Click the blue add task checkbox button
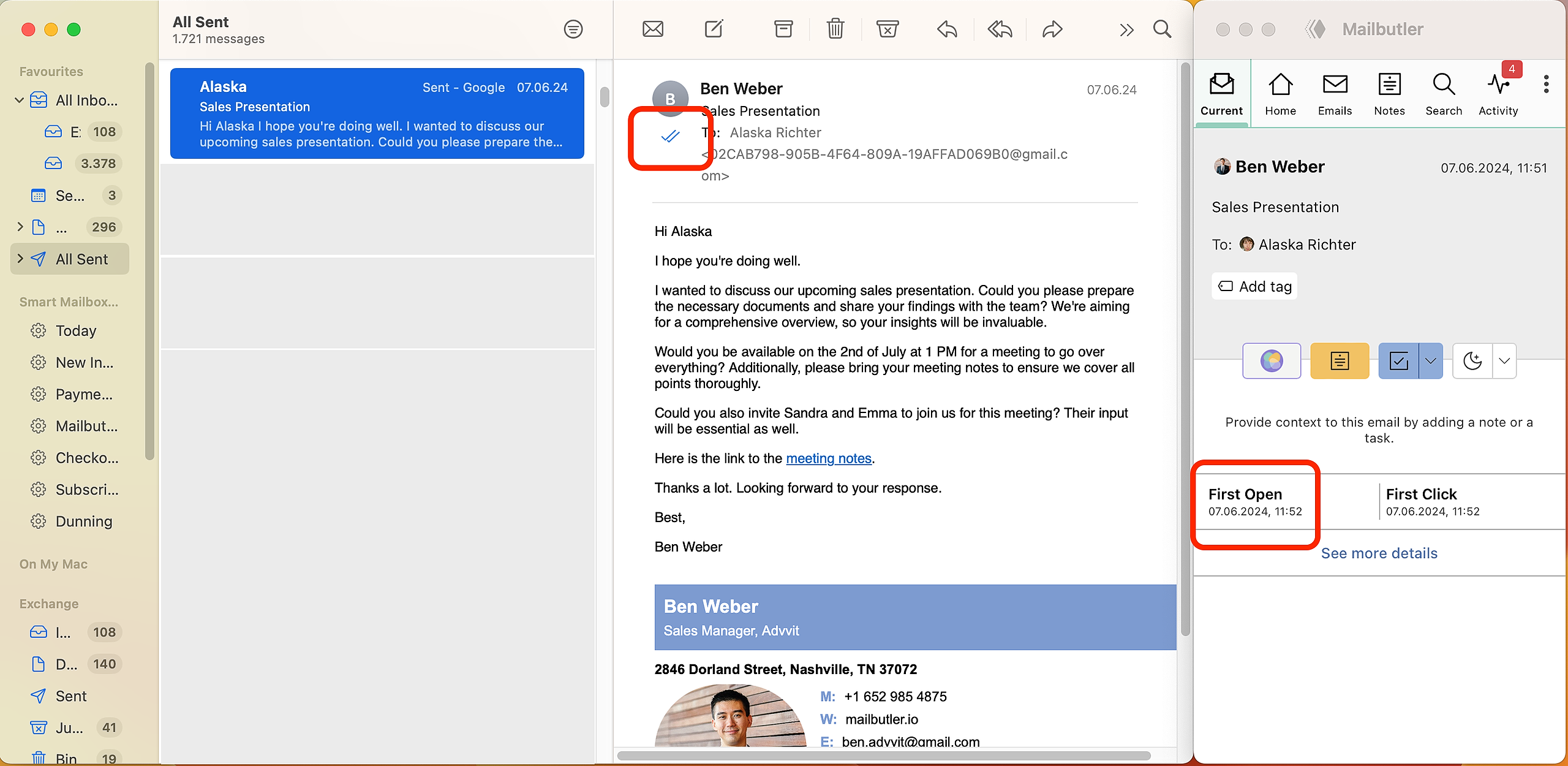Image resolution: width=1568 pixels, height=766 pixels. (x=1399, y=361)
